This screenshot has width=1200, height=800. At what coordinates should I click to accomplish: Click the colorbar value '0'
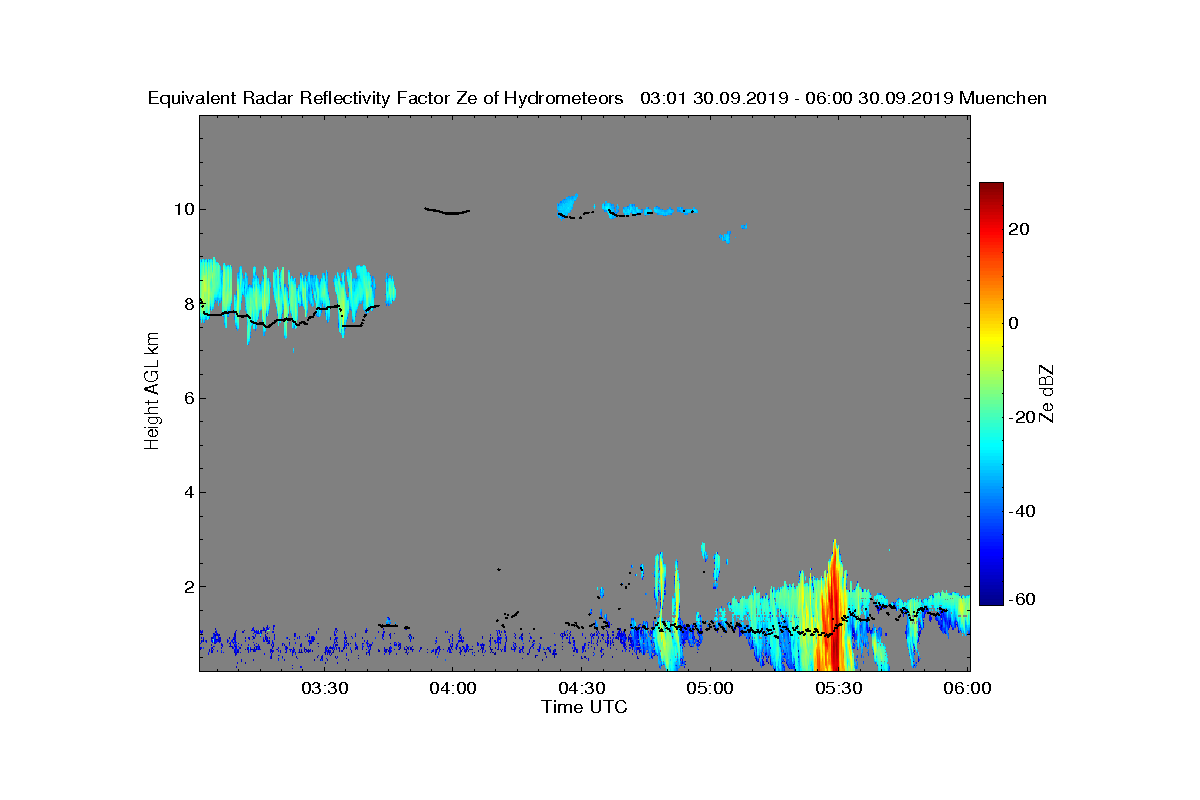(1014, 323)
